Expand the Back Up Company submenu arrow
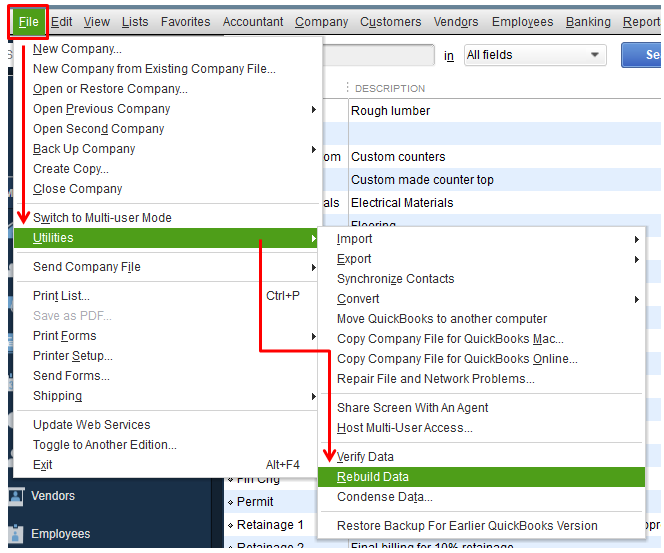This screenshot has width=664, height=553. pyautogui.click(x=313, y=149)
